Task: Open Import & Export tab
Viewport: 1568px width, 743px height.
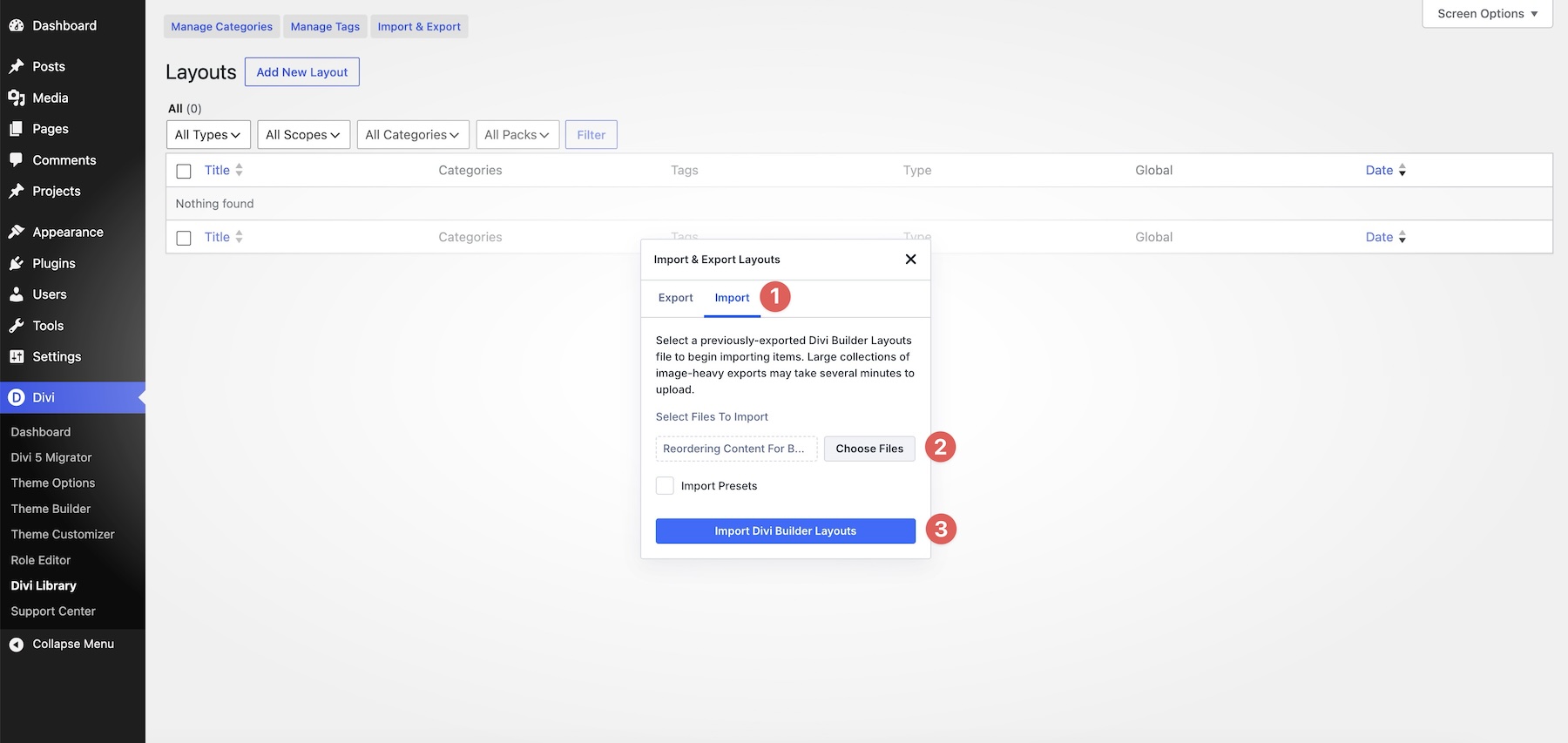Action: [419, 27]
